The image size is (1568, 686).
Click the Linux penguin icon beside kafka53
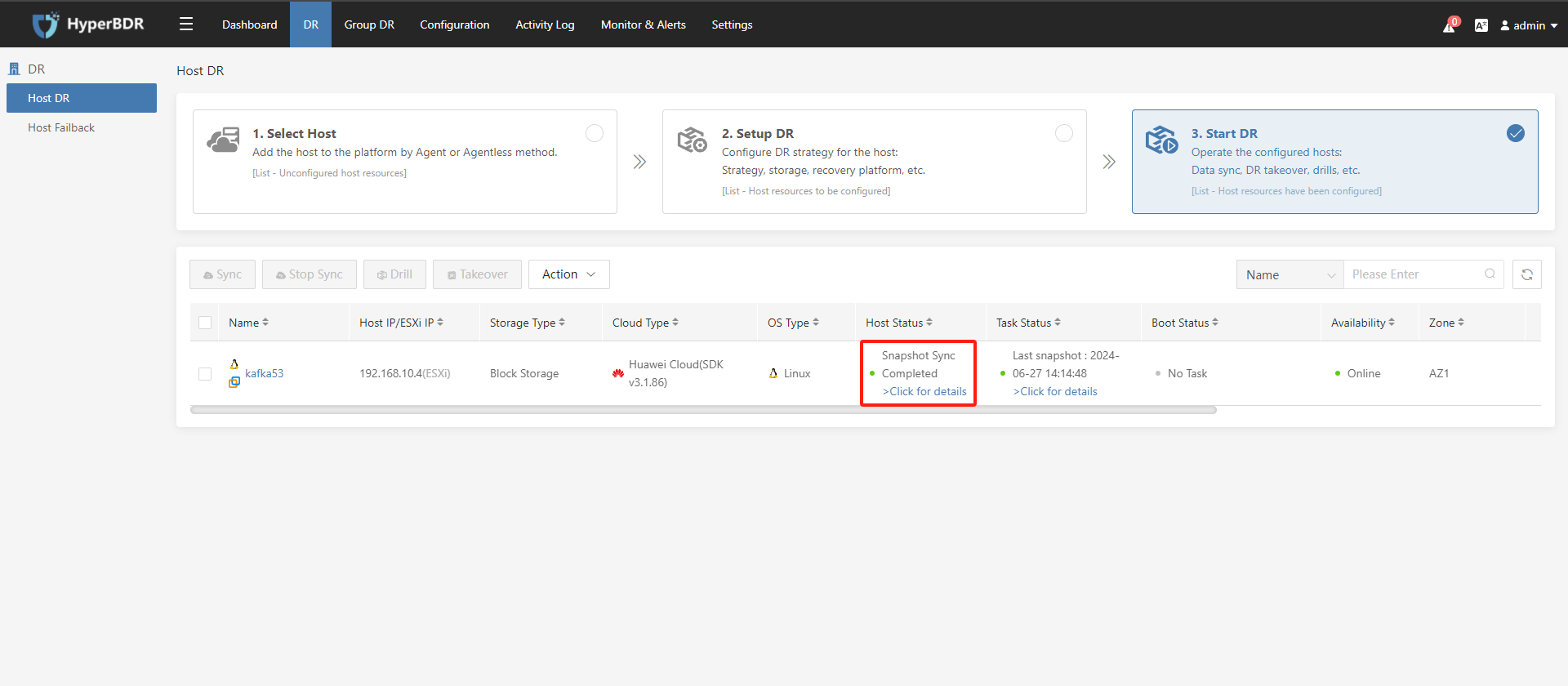[234, 364]
